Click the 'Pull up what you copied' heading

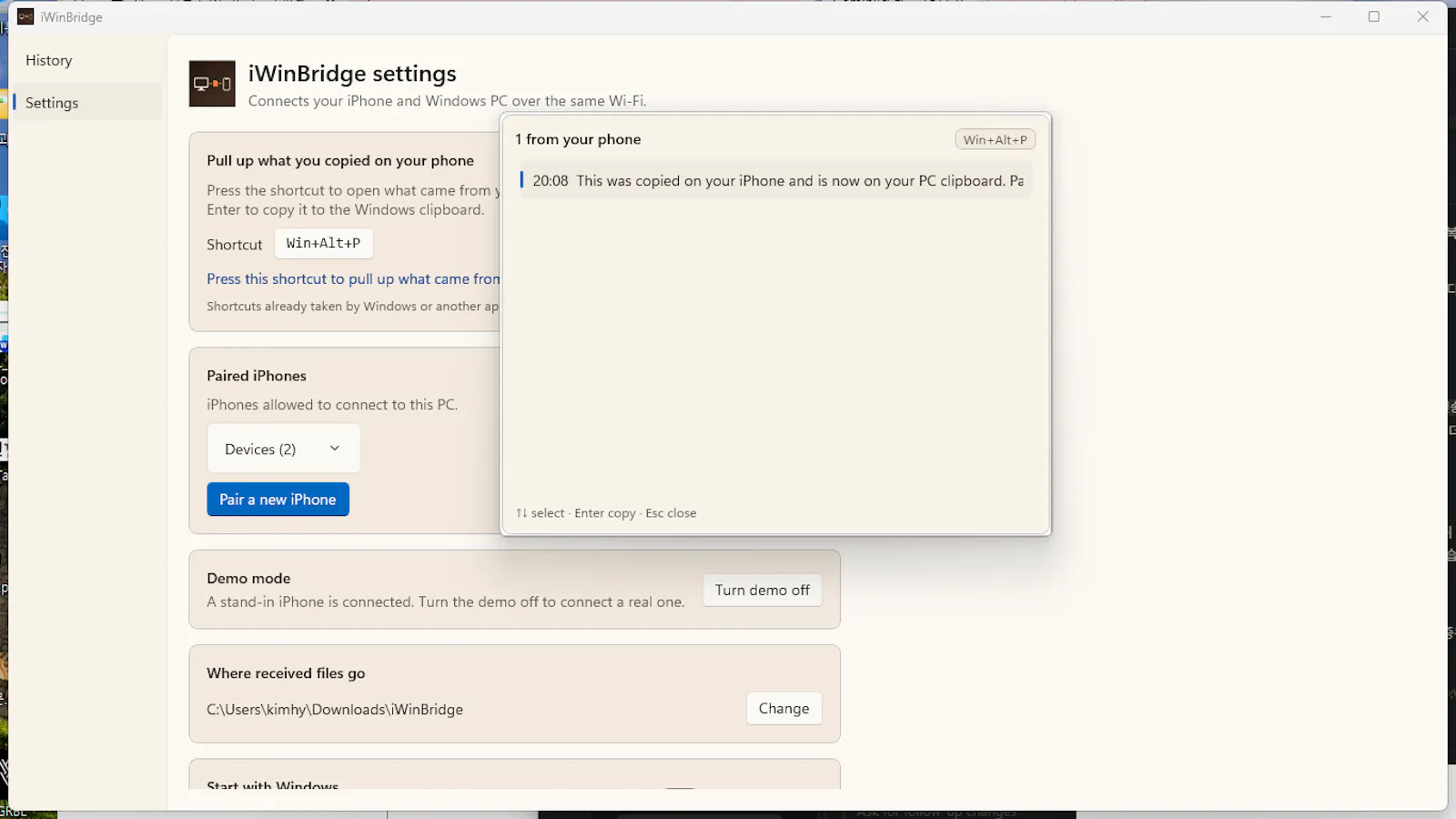coord(340,160)
